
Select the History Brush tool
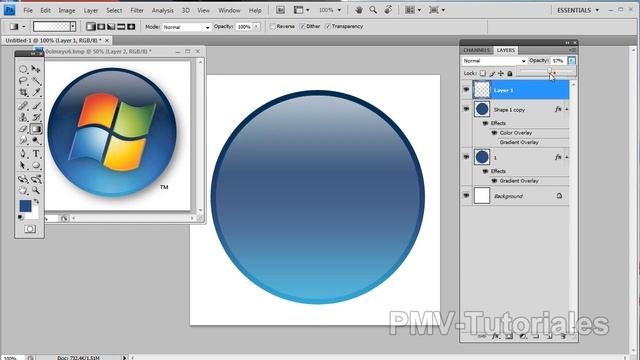(x=36, y=118)
